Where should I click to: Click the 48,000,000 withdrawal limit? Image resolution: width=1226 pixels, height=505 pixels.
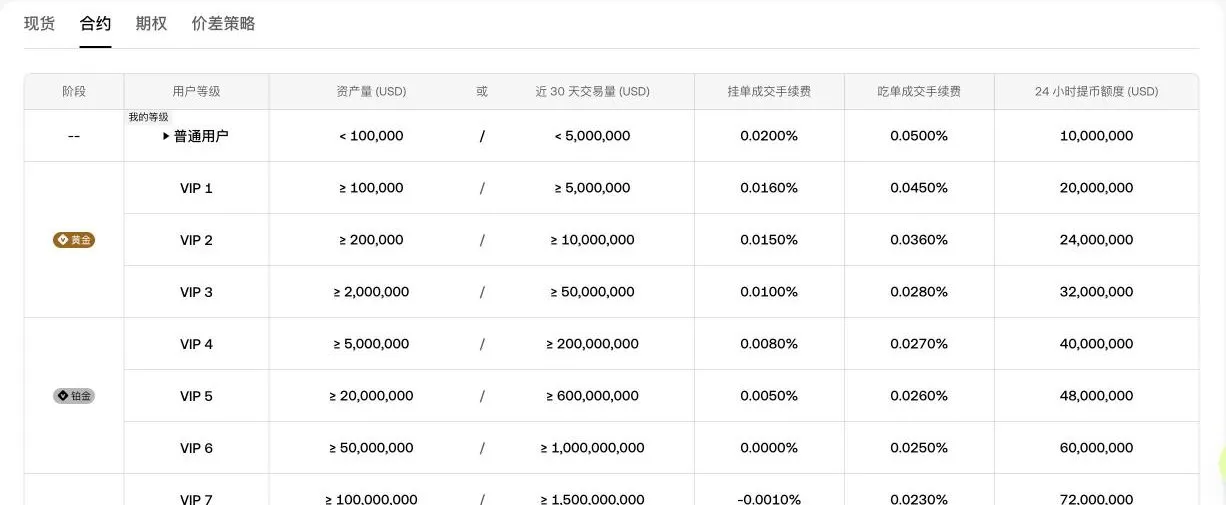pos(1096,396)
